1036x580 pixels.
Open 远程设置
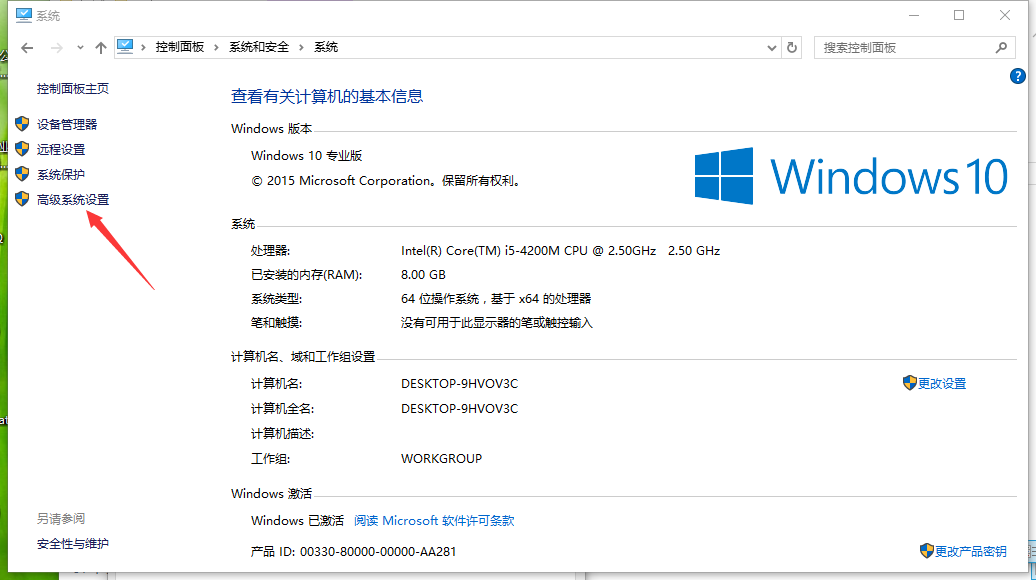pyautogui.click(x=61, y=149)
